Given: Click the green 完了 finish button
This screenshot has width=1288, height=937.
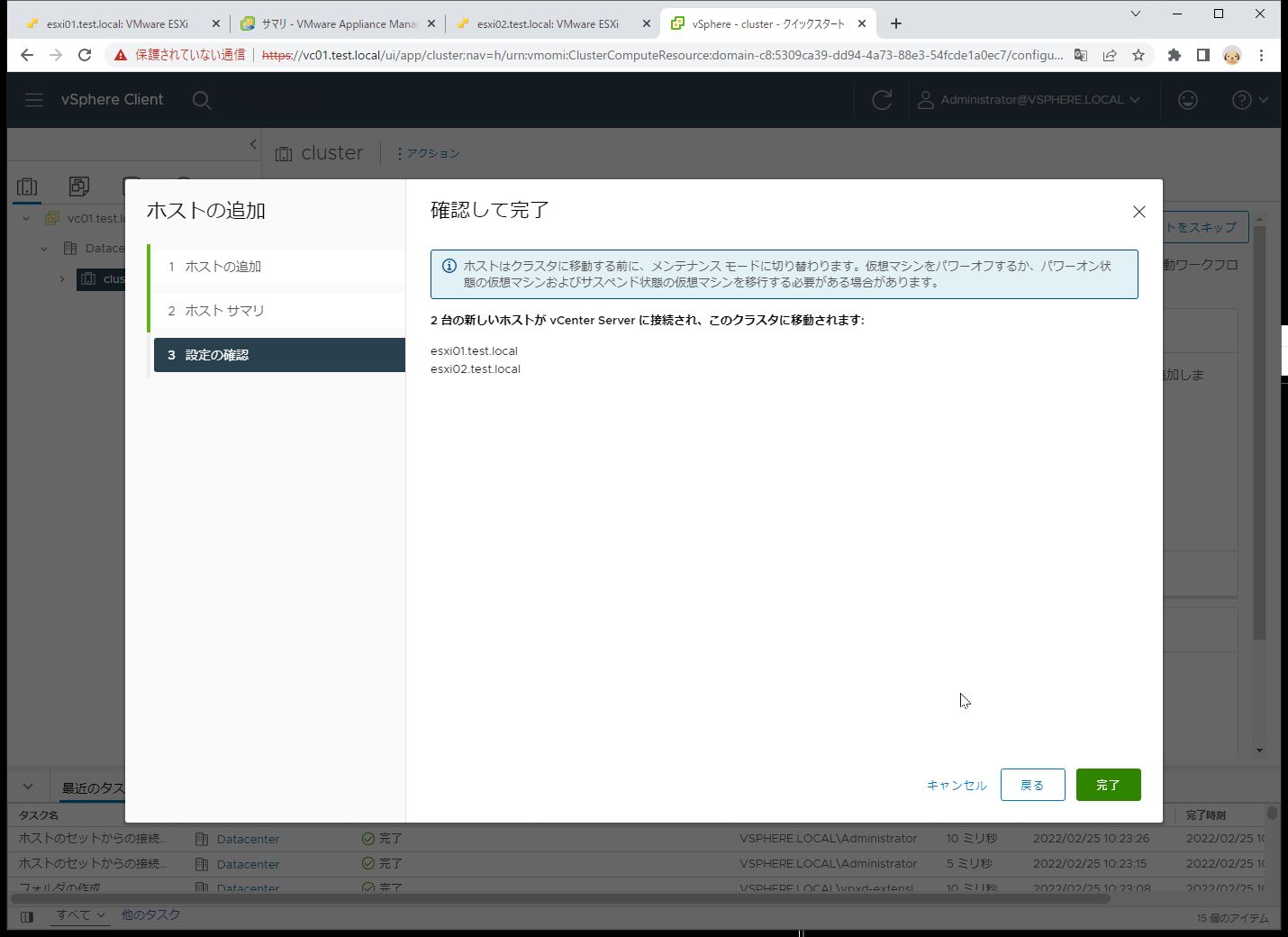Looking at the screenshot, I should point(1108,785).
